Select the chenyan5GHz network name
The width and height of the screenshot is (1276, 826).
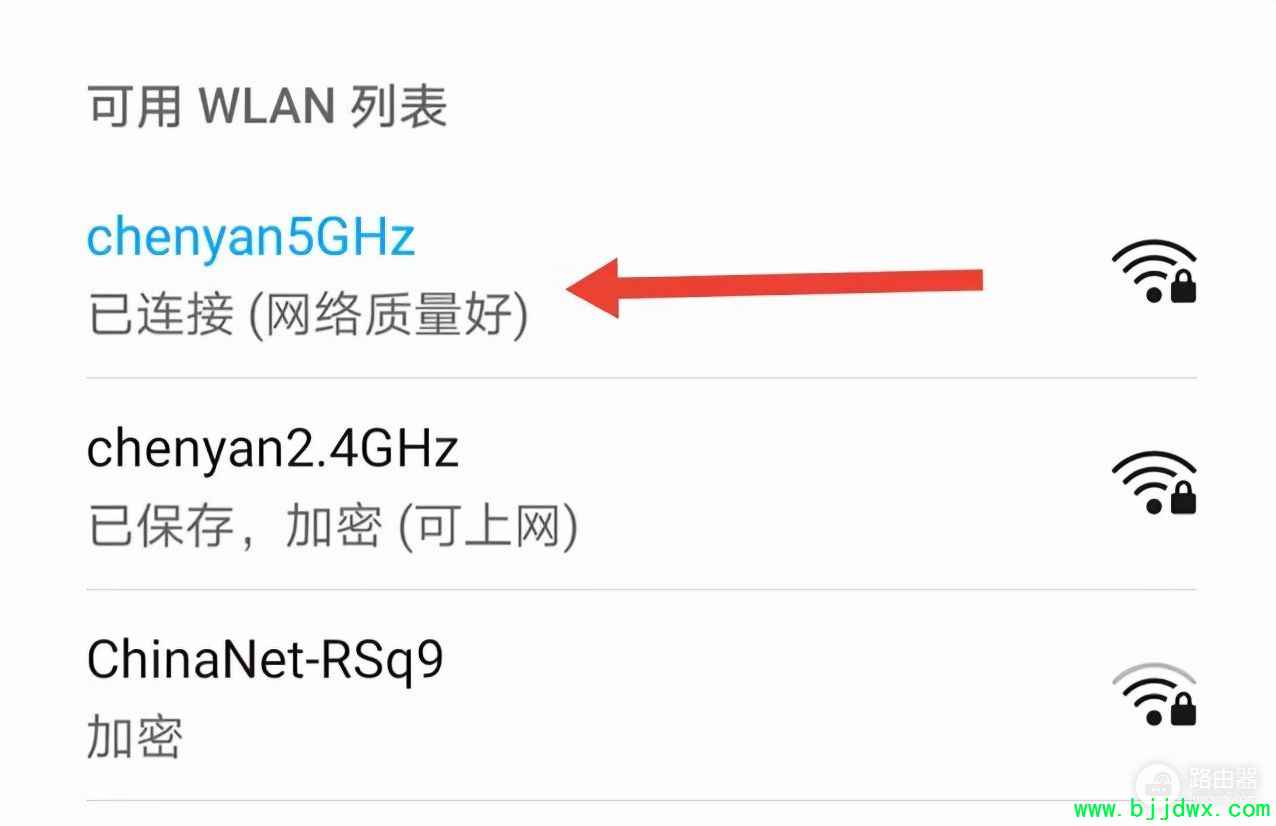point(250,237)
